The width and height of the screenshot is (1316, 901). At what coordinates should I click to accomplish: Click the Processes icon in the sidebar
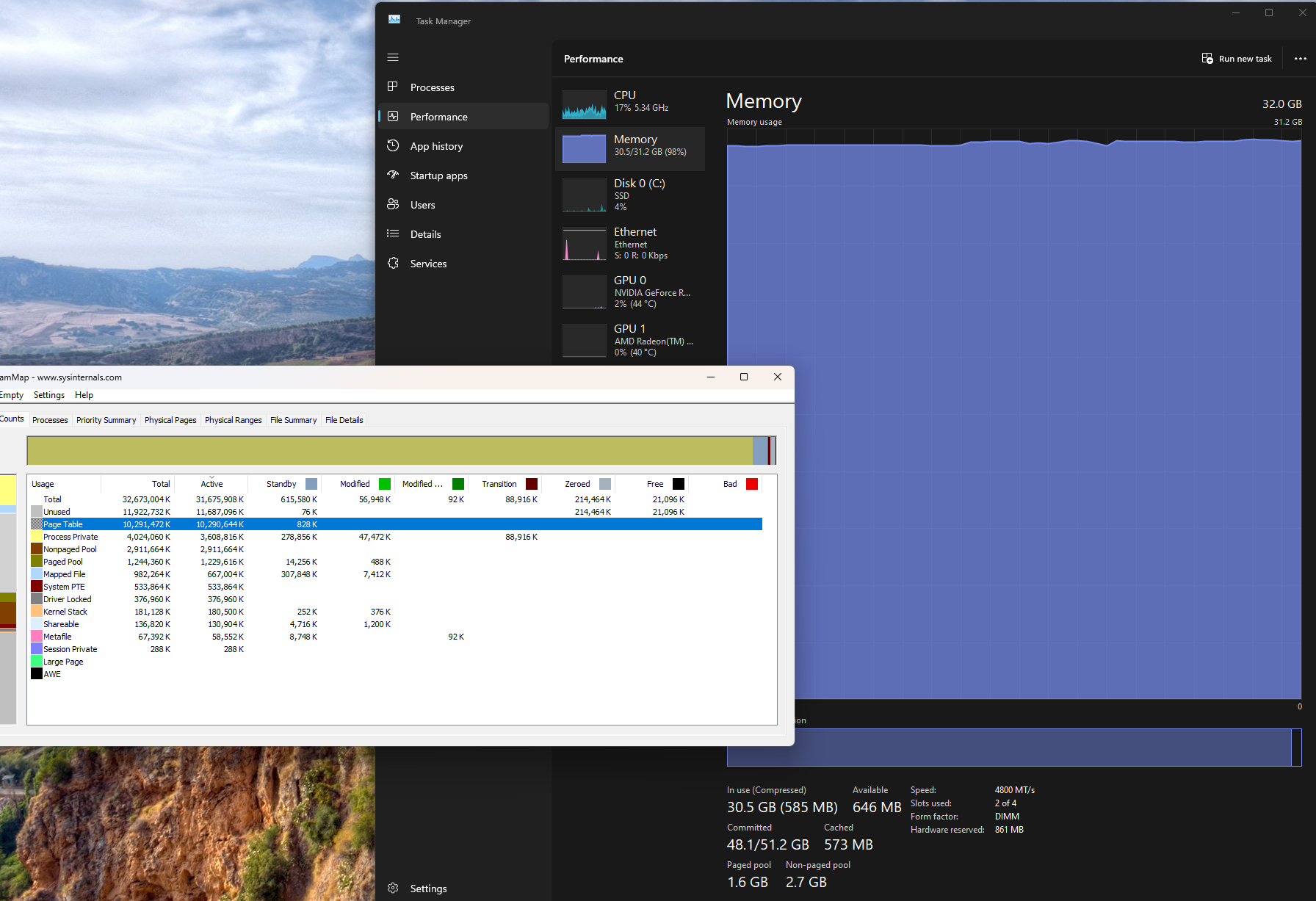pyautogui.click(x=393, y=87)
